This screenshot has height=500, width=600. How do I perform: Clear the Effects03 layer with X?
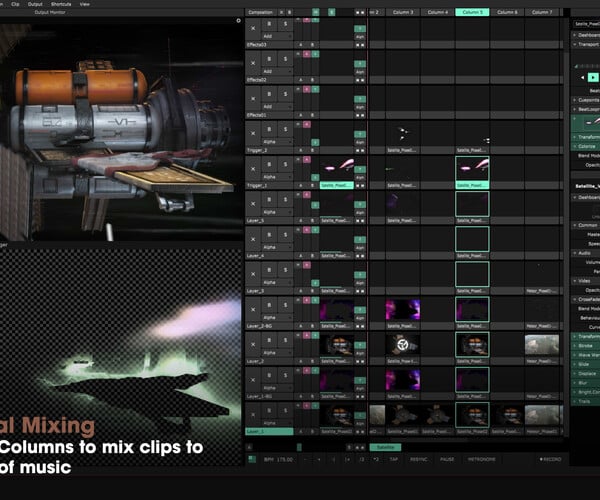(253, 28)
